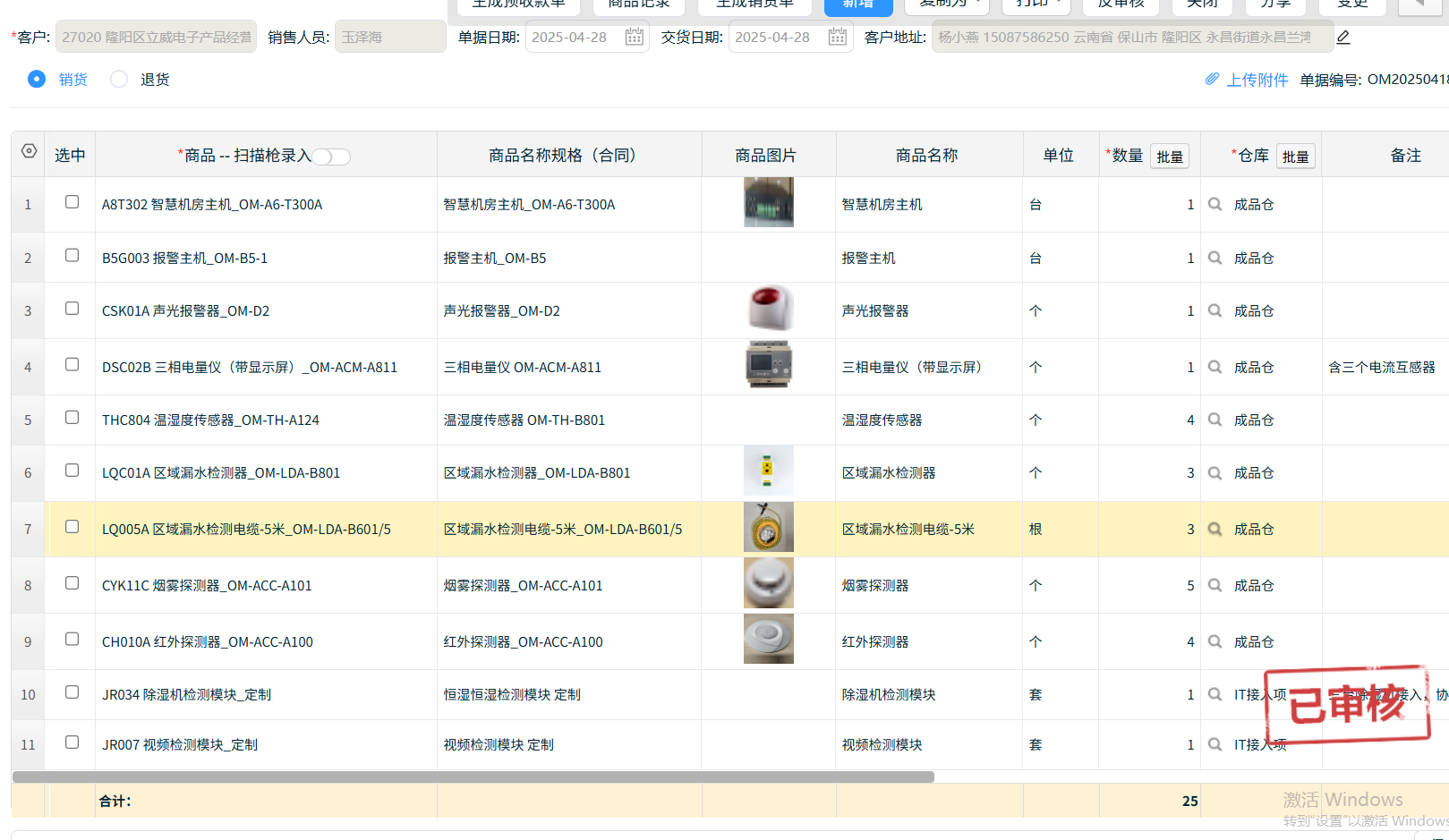Screen dimensions: 1449x840
Task: Search warehouse for 区域漏水检测器 row
Action: pos(1215,472)
